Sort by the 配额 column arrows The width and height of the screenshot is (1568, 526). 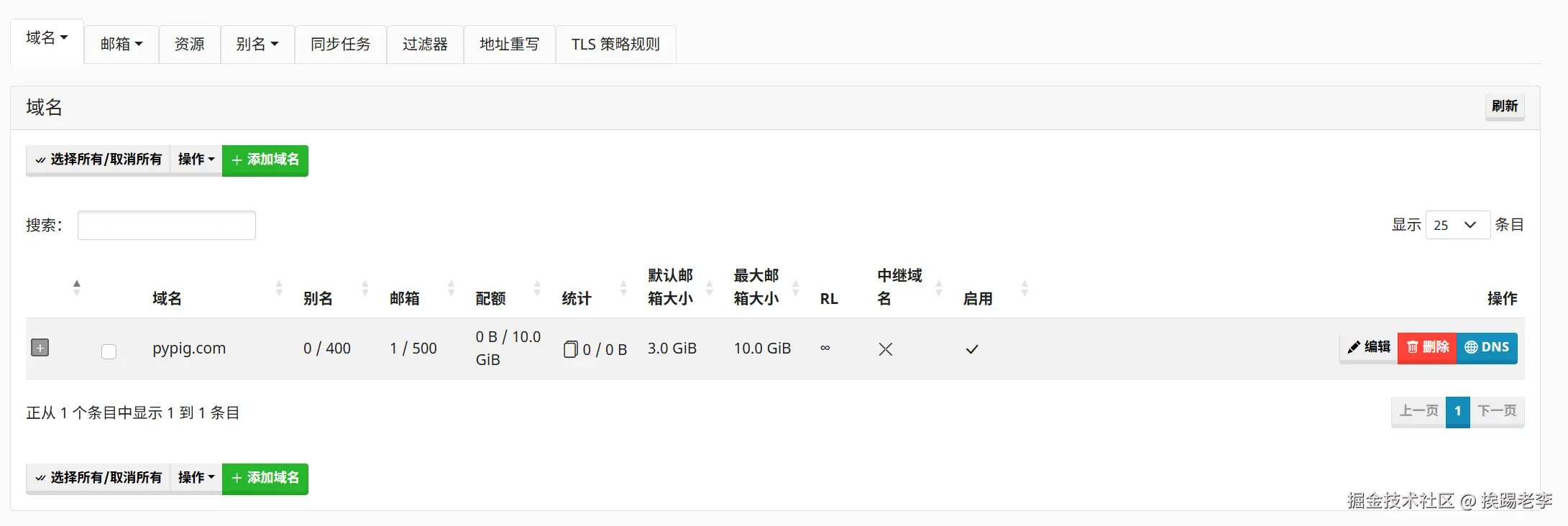tap(537, 289)
